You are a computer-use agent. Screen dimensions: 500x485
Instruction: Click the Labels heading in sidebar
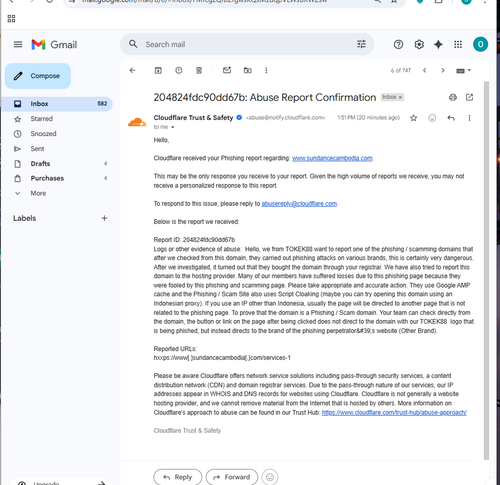25,218
